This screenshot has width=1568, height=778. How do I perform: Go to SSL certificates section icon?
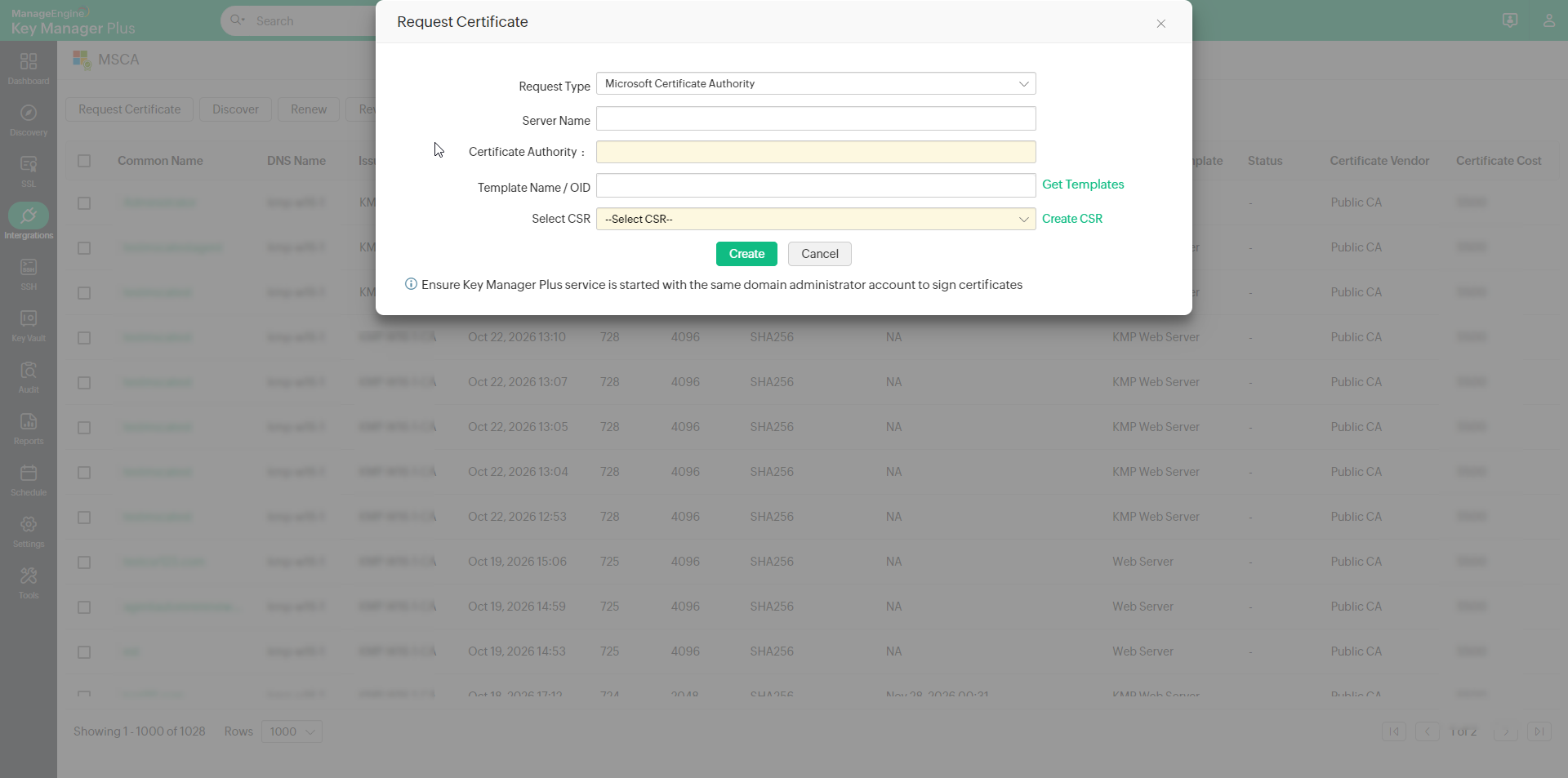[x=29, y=165]
